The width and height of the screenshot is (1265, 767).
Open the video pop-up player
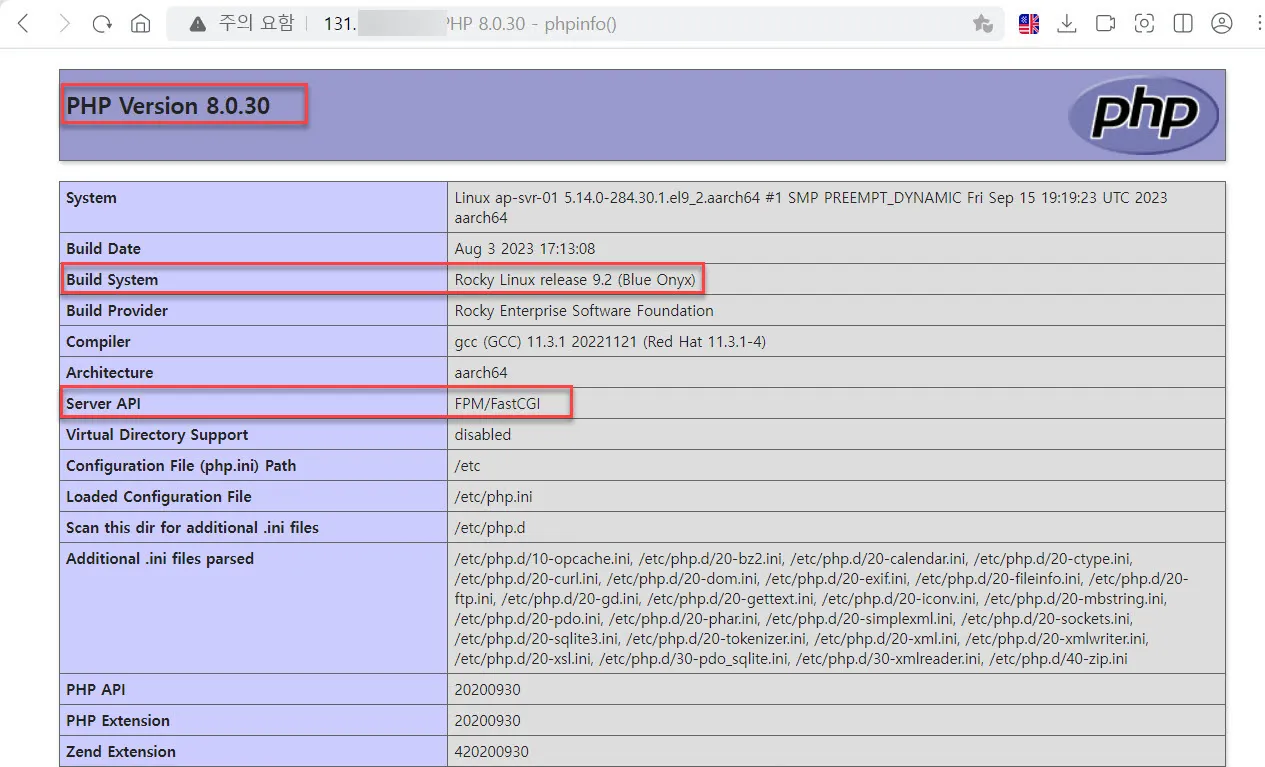tap(1105, 22)
